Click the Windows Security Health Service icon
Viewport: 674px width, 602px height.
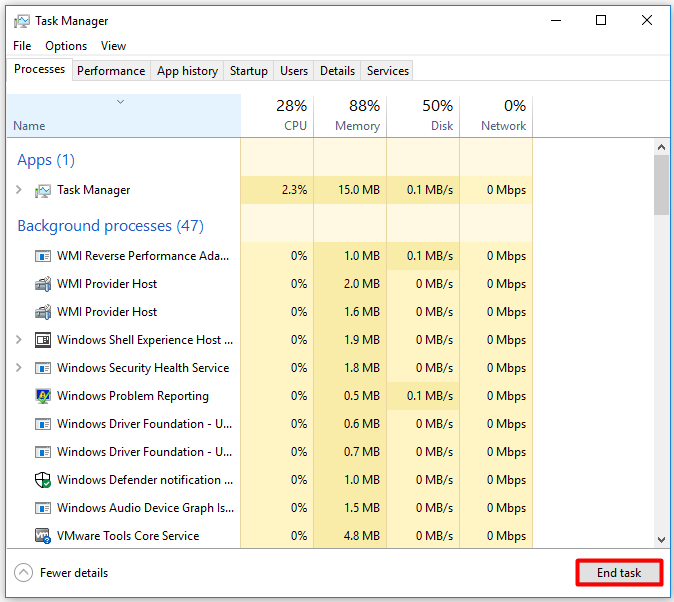coord(43,368)
